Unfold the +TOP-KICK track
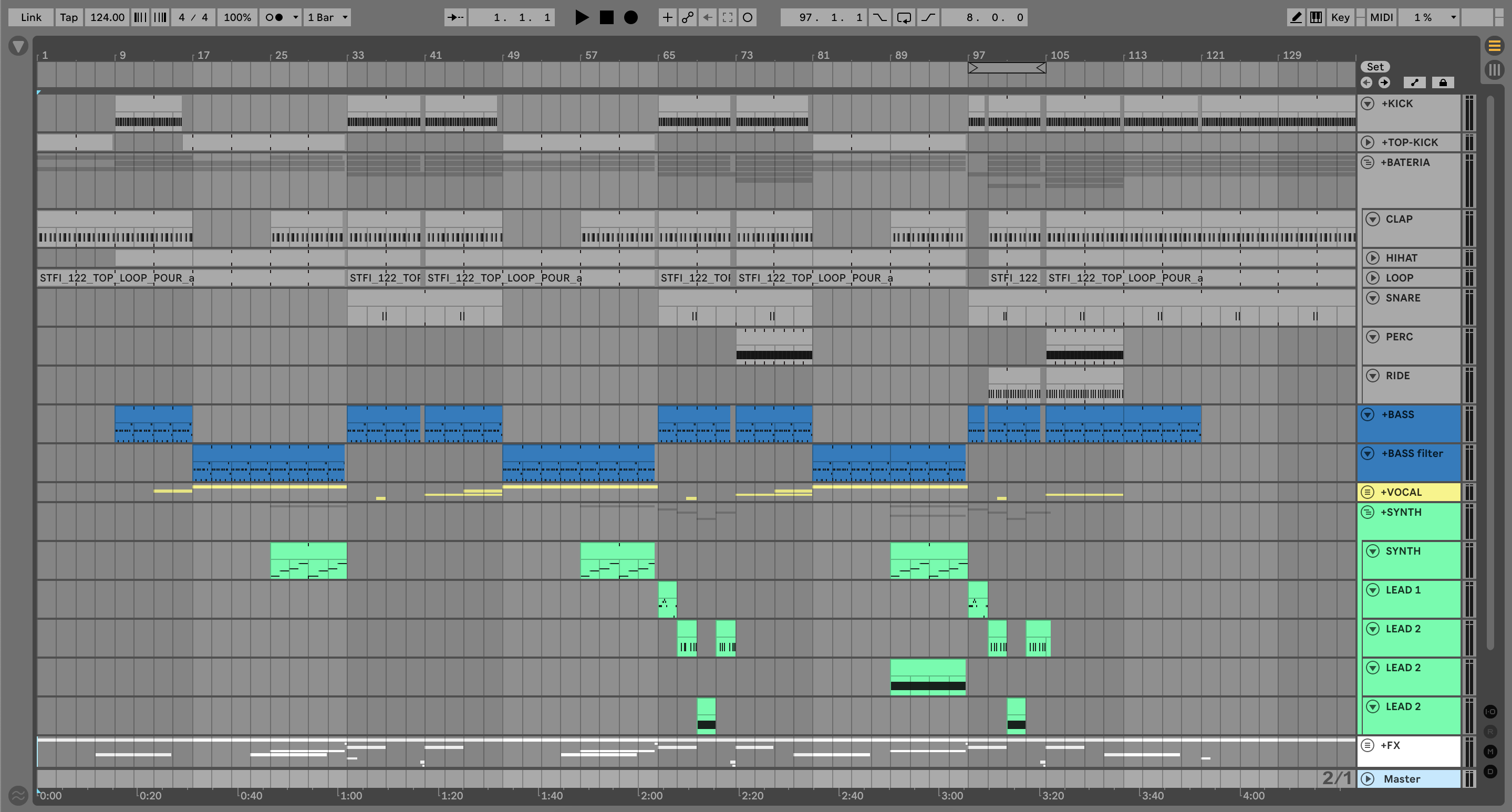 click(x=1368, y=142)
